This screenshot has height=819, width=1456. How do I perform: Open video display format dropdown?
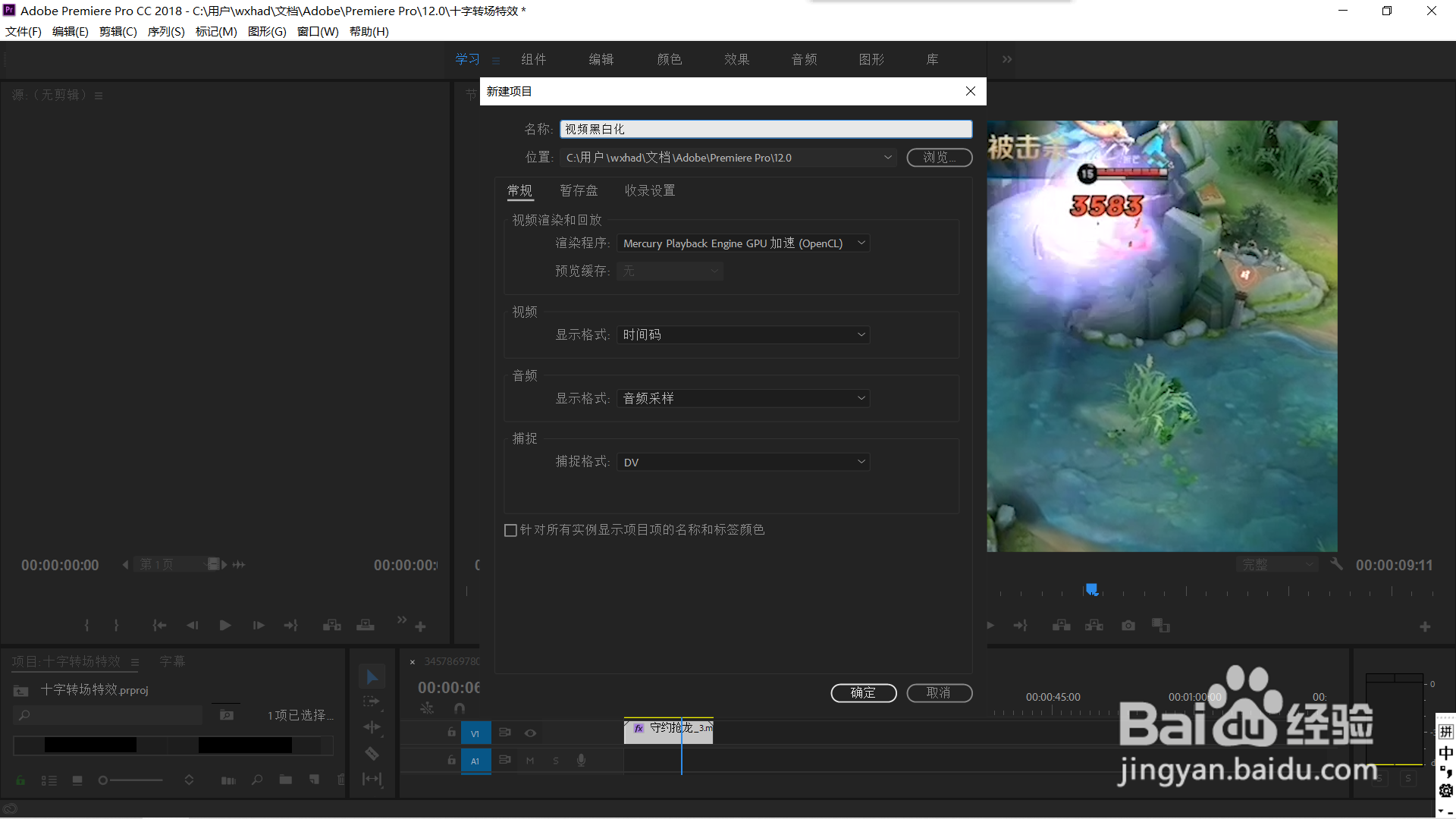coord(743,334)
